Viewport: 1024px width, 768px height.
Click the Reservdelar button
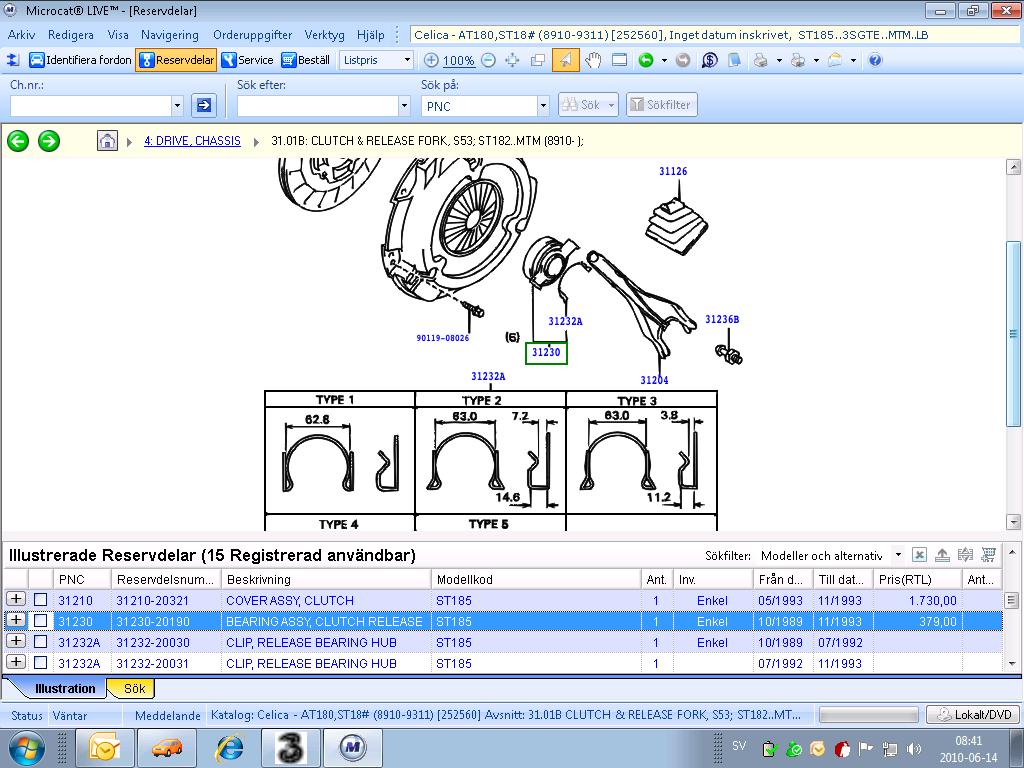177,60
